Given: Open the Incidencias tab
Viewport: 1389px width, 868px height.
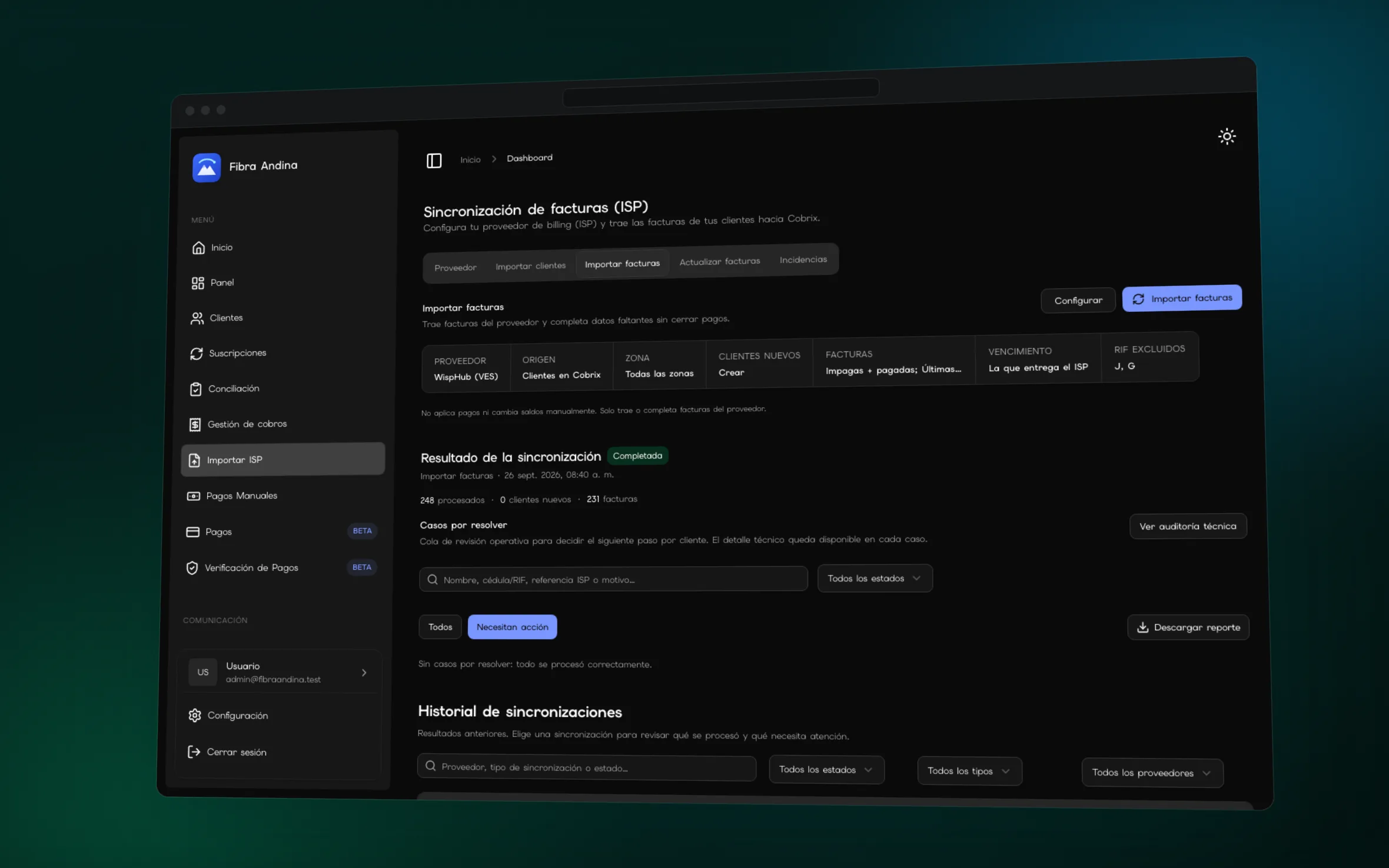Looking at the screenshot, I should 803,260.
